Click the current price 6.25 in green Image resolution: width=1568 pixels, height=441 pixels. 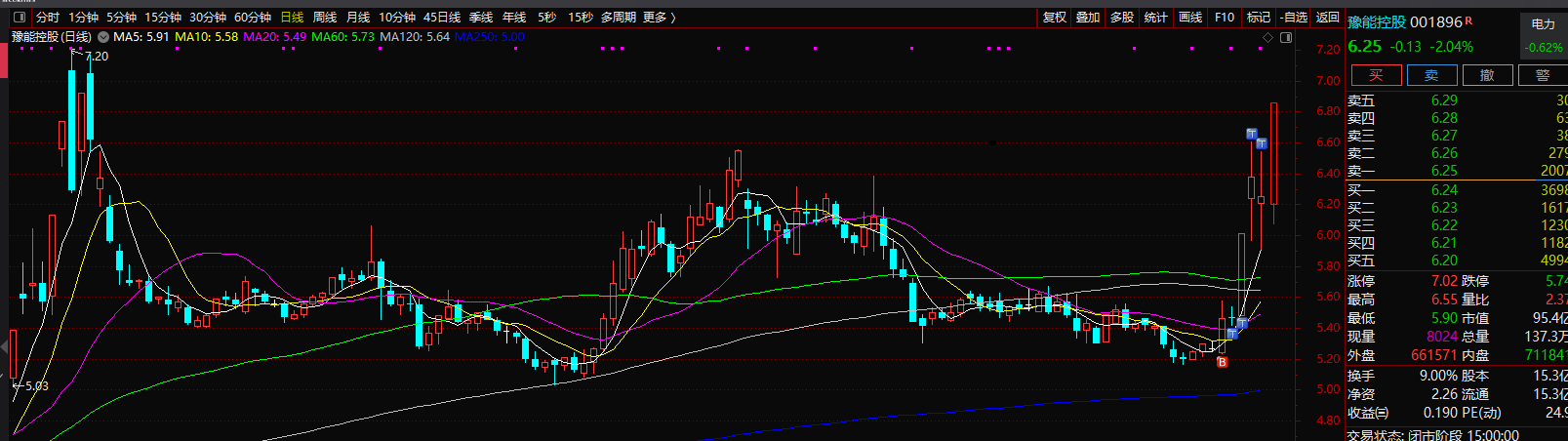(x=1364, y=46)
